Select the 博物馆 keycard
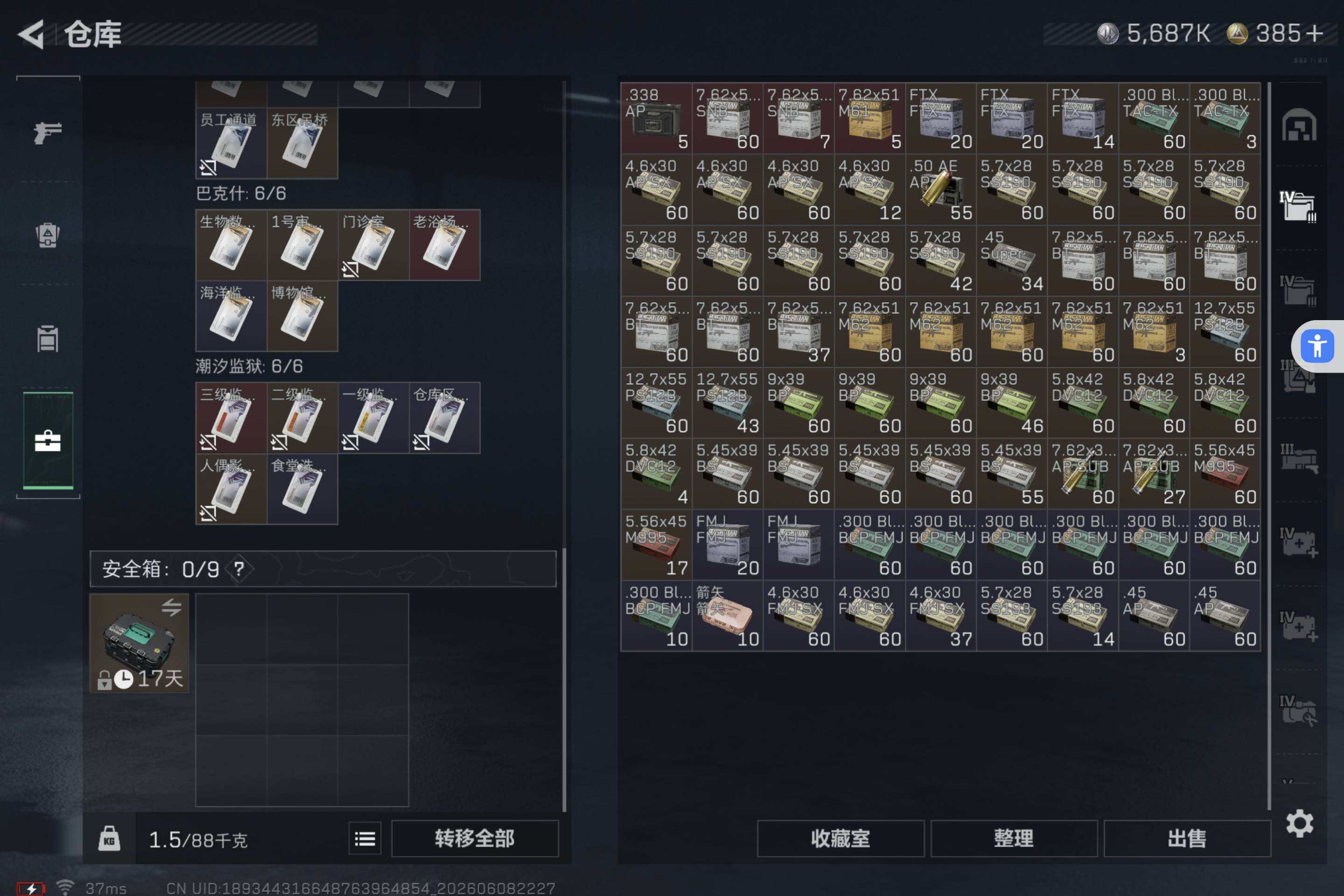Image resolution: width=1344 pixels, height=896 pixels. (302, 316)
